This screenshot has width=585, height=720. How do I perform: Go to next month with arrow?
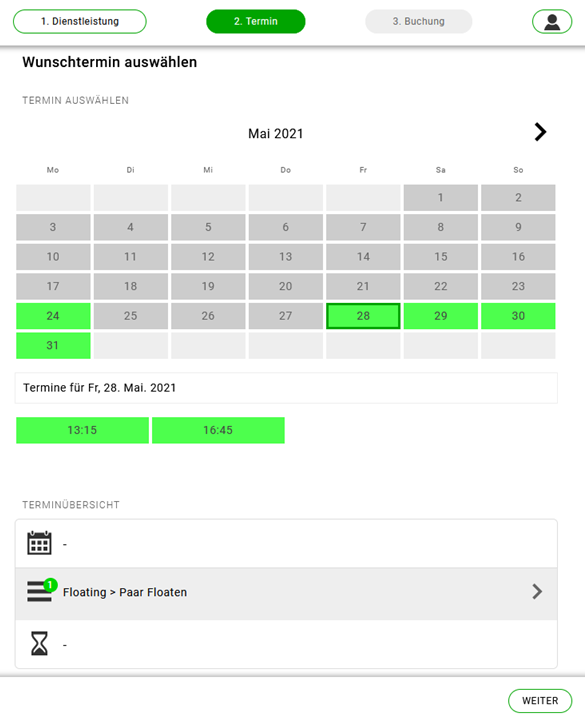pyautogui.click(x=540, y=132)
